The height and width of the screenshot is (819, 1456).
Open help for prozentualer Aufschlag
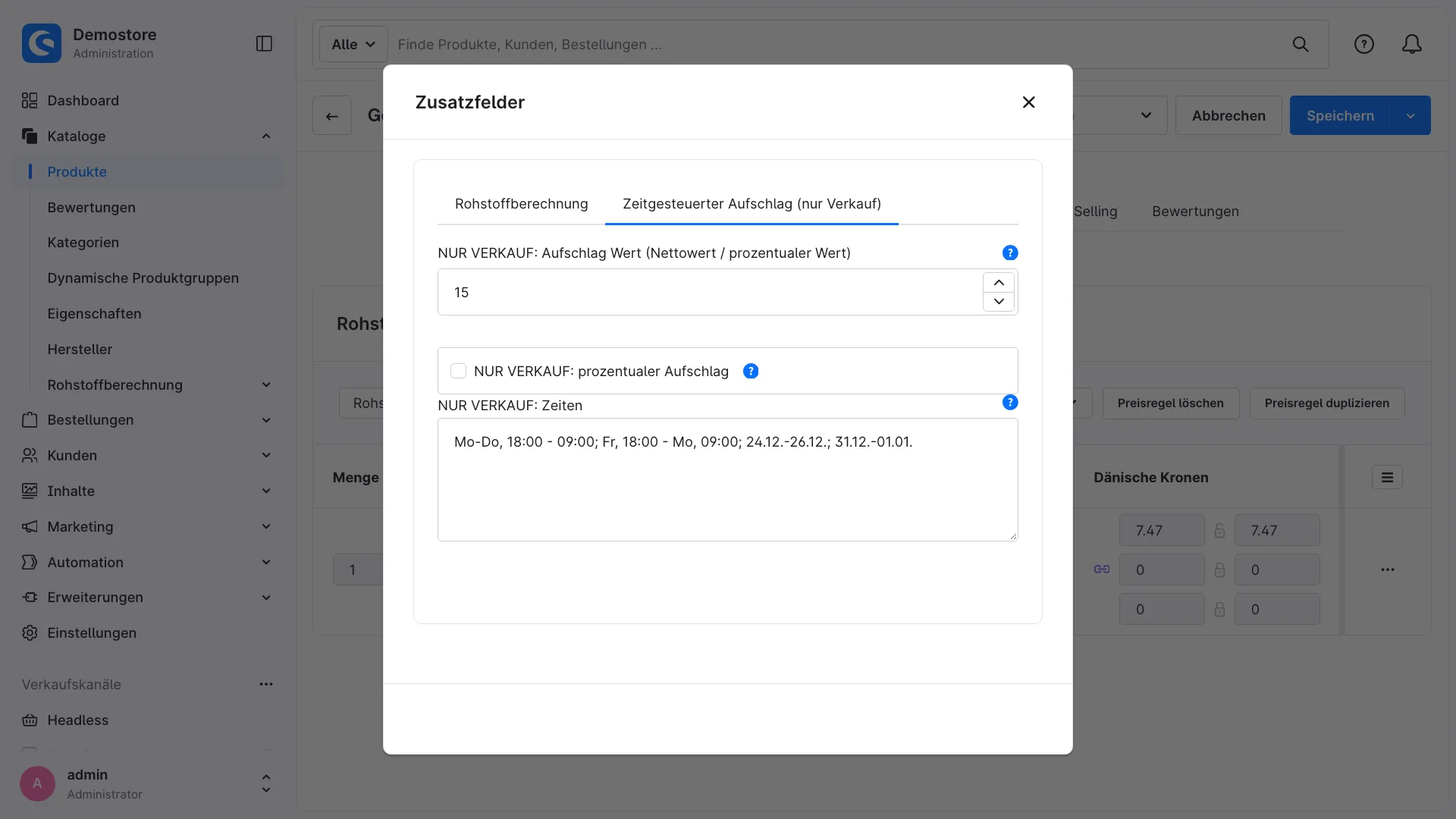tap(751, 371)
